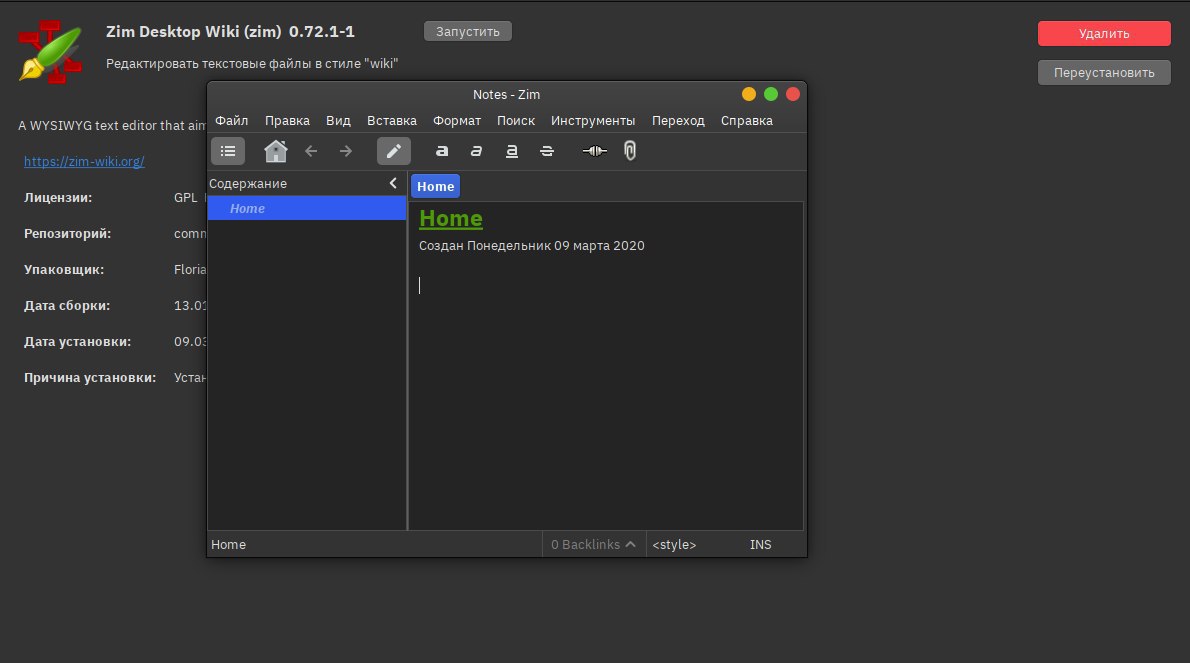1190x663 pixels.
Task: Open the Правка menu
Action: (287, 121)
